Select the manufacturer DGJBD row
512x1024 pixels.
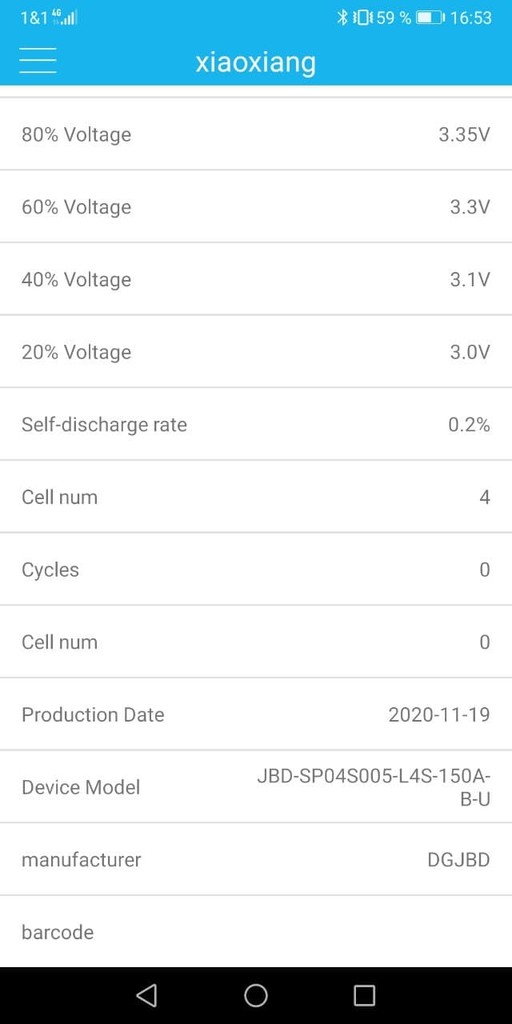click(256, 859)
